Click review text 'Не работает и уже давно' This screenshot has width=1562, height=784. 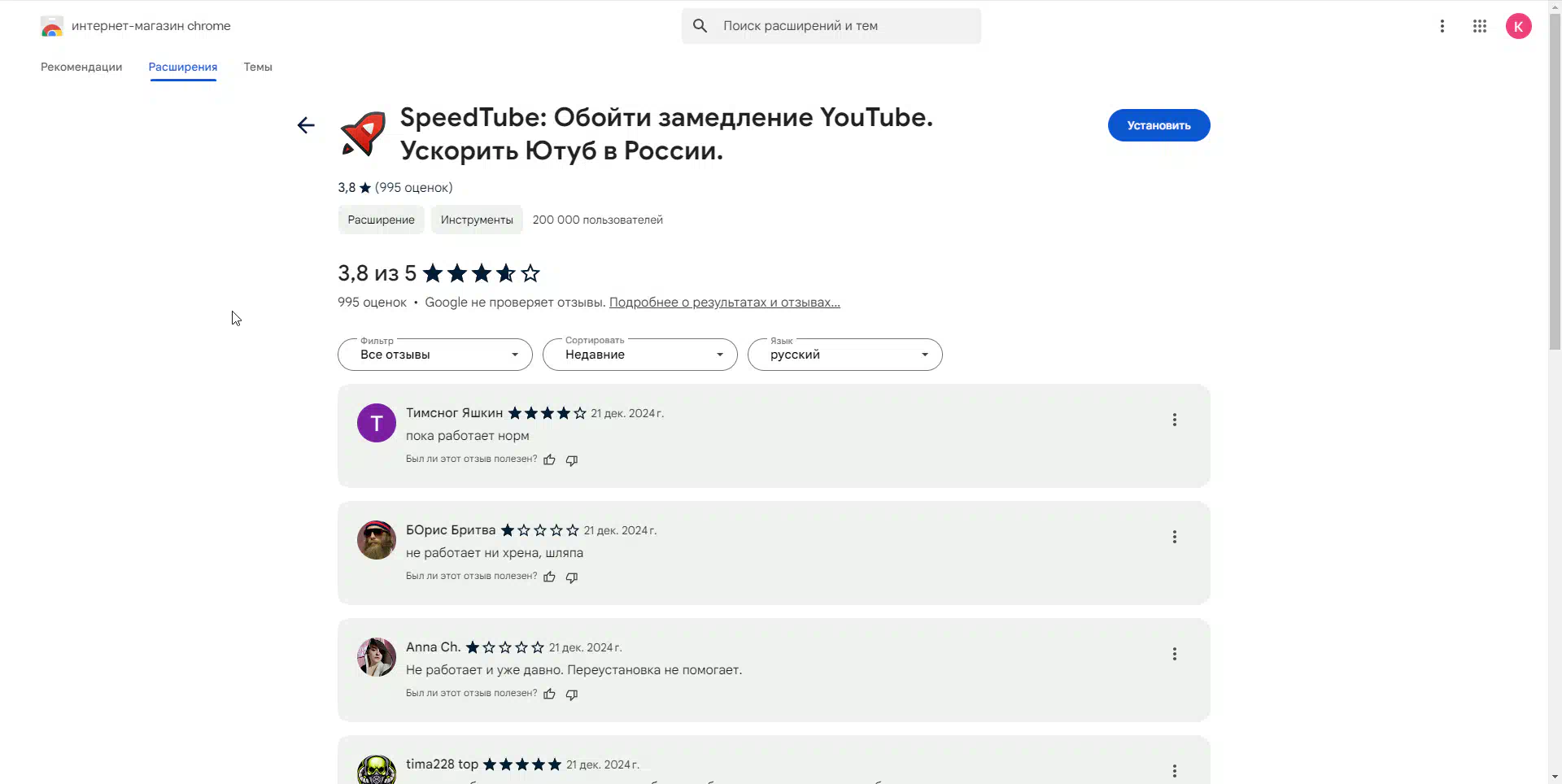point(485,670)
